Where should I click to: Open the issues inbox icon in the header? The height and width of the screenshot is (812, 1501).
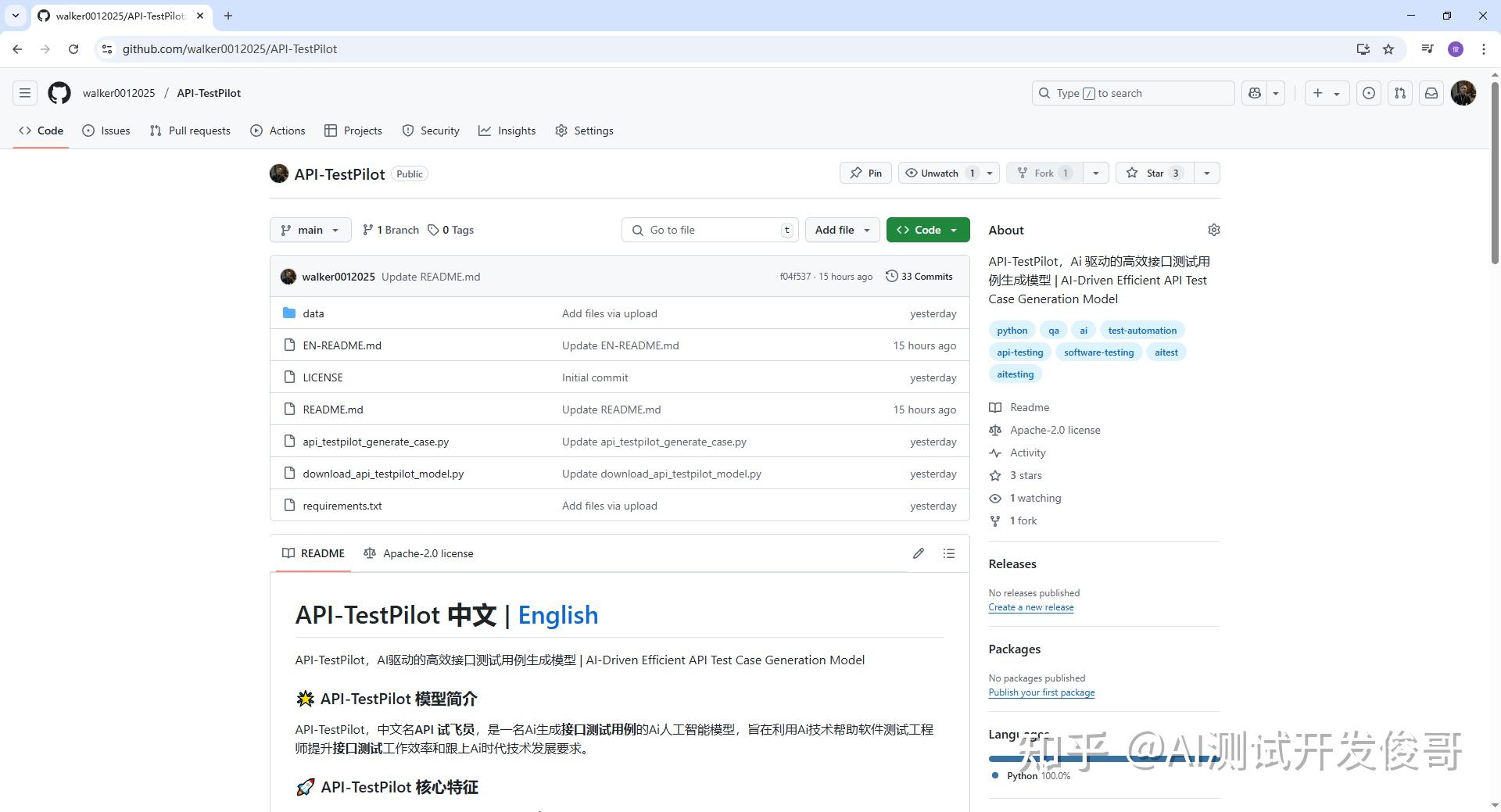pos(1369,93)
